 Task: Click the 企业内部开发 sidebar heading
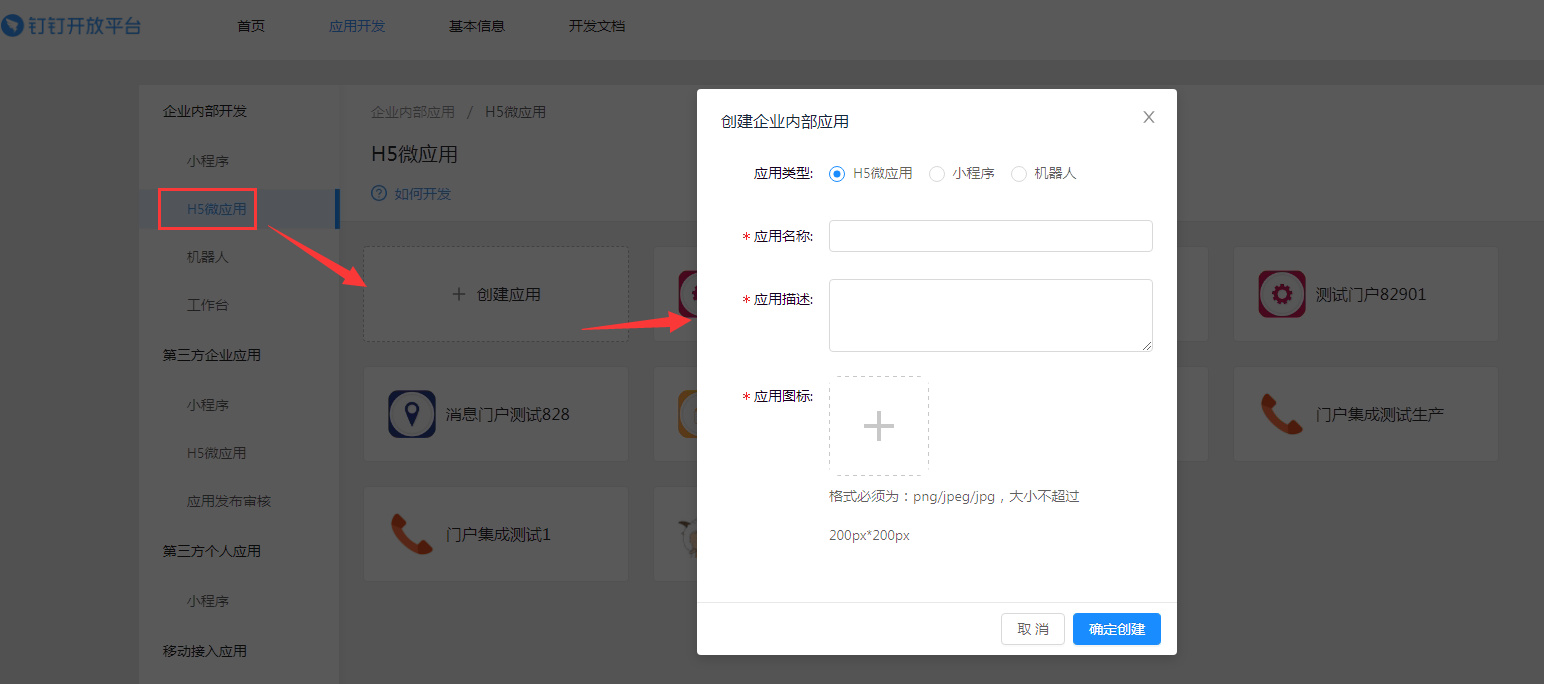pyautogui.click(x=205, y=111)
